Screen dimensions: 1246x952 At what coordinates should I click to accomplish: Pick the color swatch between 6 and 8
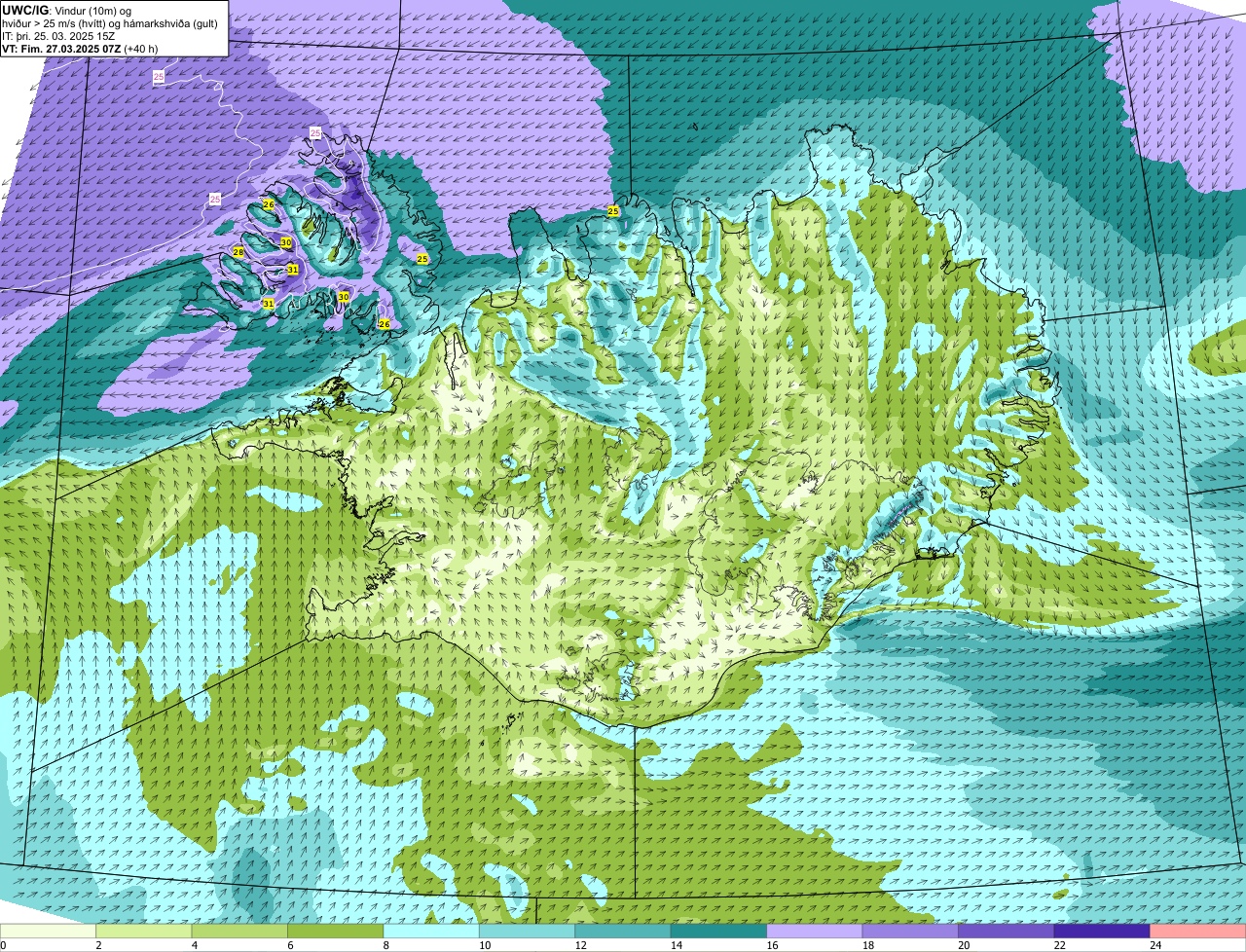(336, 931)
